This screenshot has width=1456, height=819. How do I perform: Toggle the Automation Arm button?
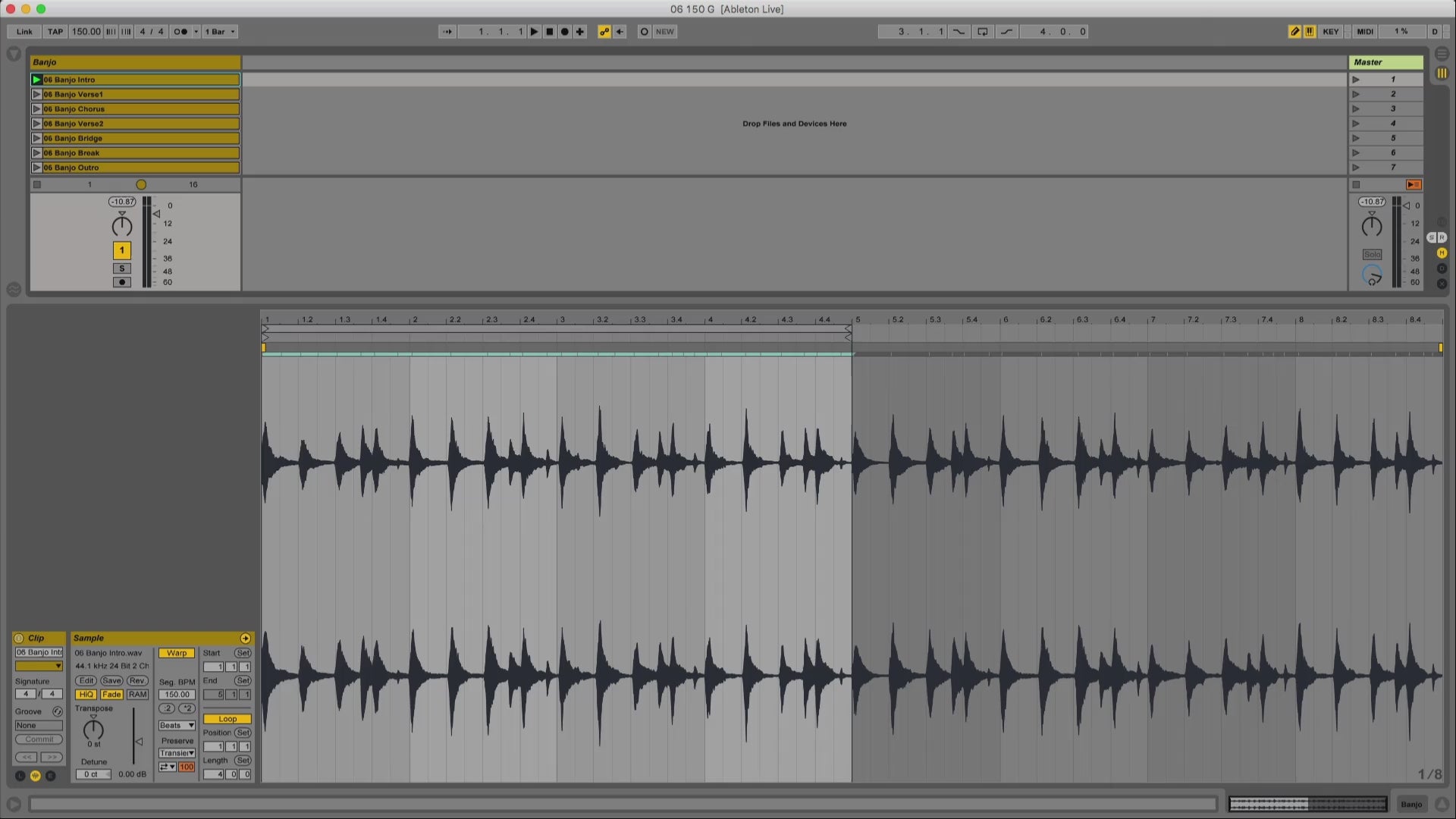[604, 32]
